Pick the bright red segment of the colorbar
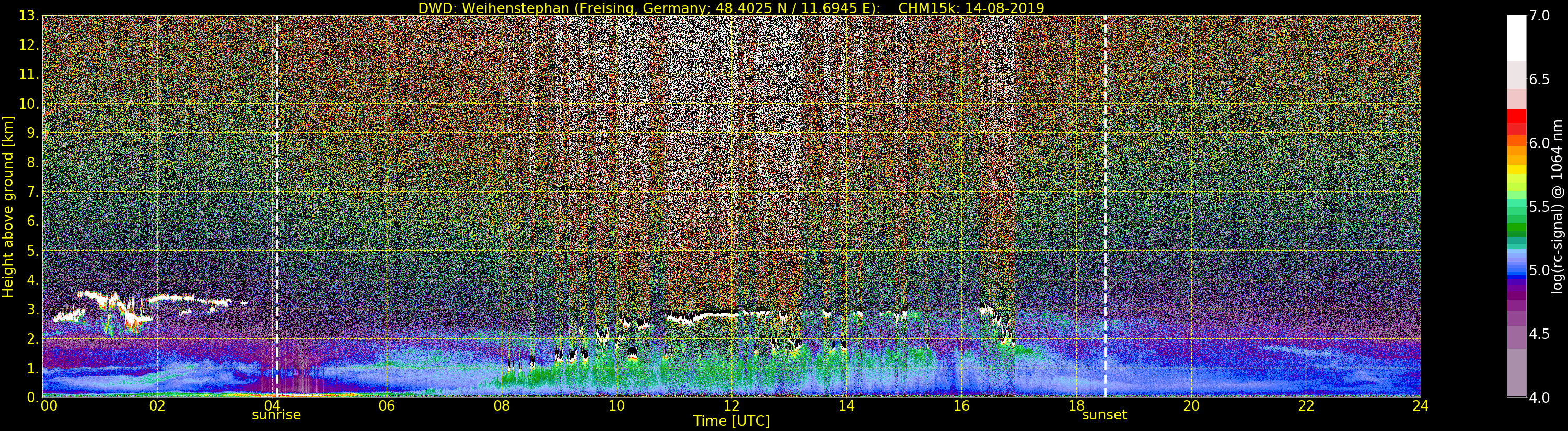This screenshot has height=431, width=1568. [1516, 116]
